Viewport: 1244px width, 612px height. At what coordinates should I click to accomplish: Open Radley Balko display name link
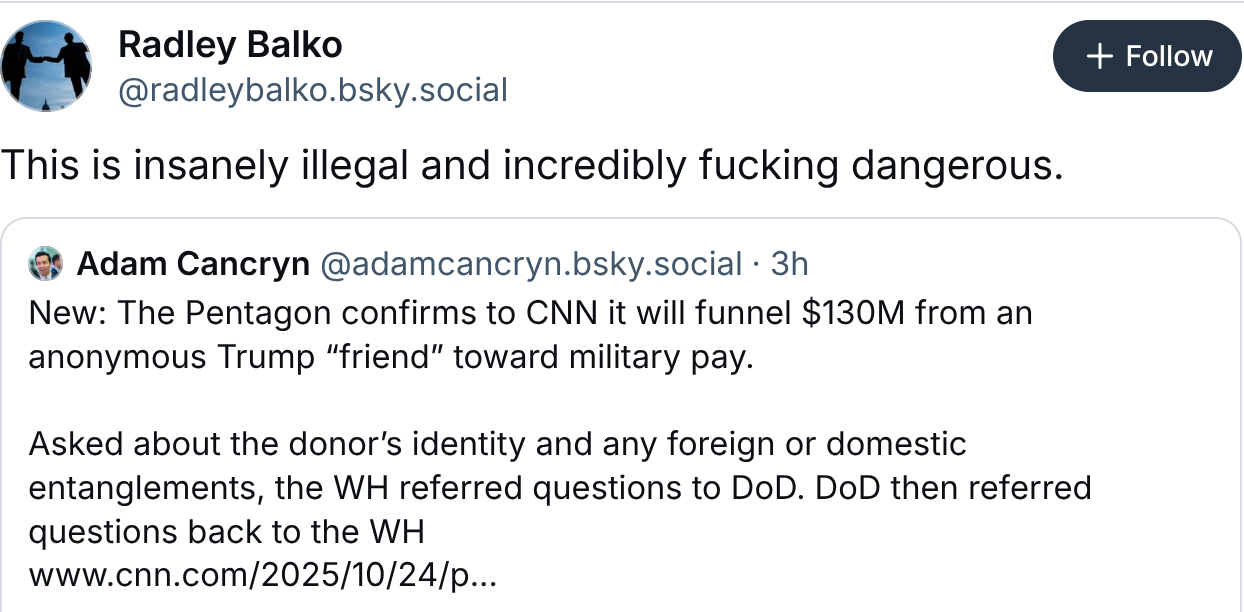(230, 44)
